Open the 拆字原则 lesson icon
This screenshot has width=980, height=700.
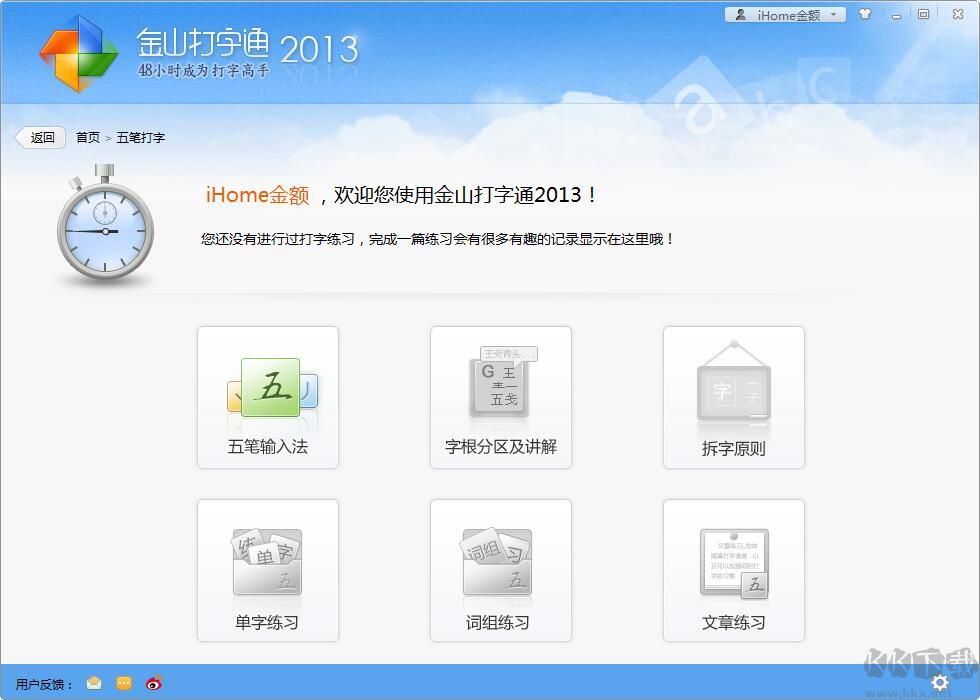[733, 395]
